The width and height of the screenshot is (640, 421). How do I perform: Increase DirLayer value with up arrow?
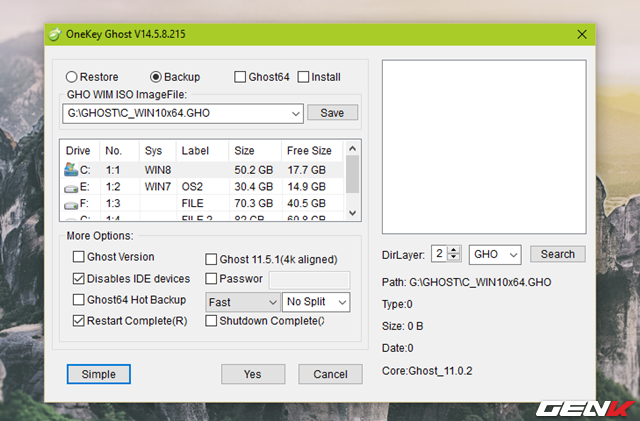click(453, 250)
